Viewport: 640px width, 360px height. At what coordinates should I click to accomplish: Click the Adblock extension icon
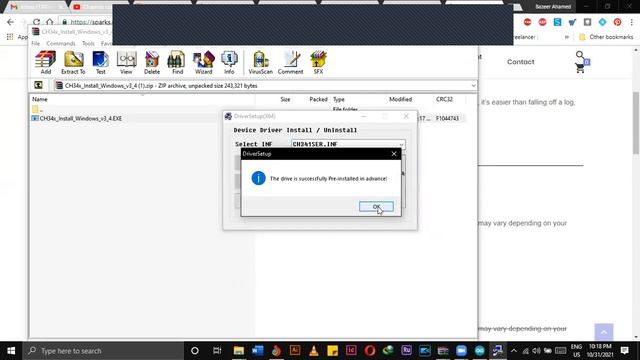pos(542,22)
